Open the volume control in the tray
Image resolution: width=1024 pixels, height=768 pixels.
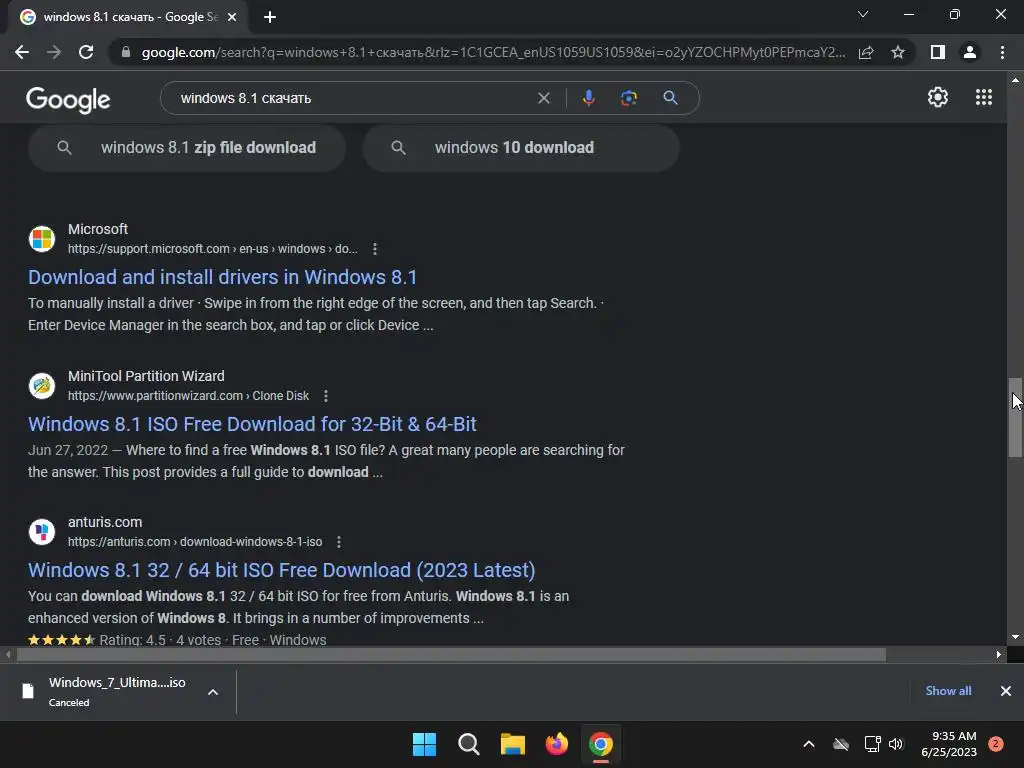[896, 744]
